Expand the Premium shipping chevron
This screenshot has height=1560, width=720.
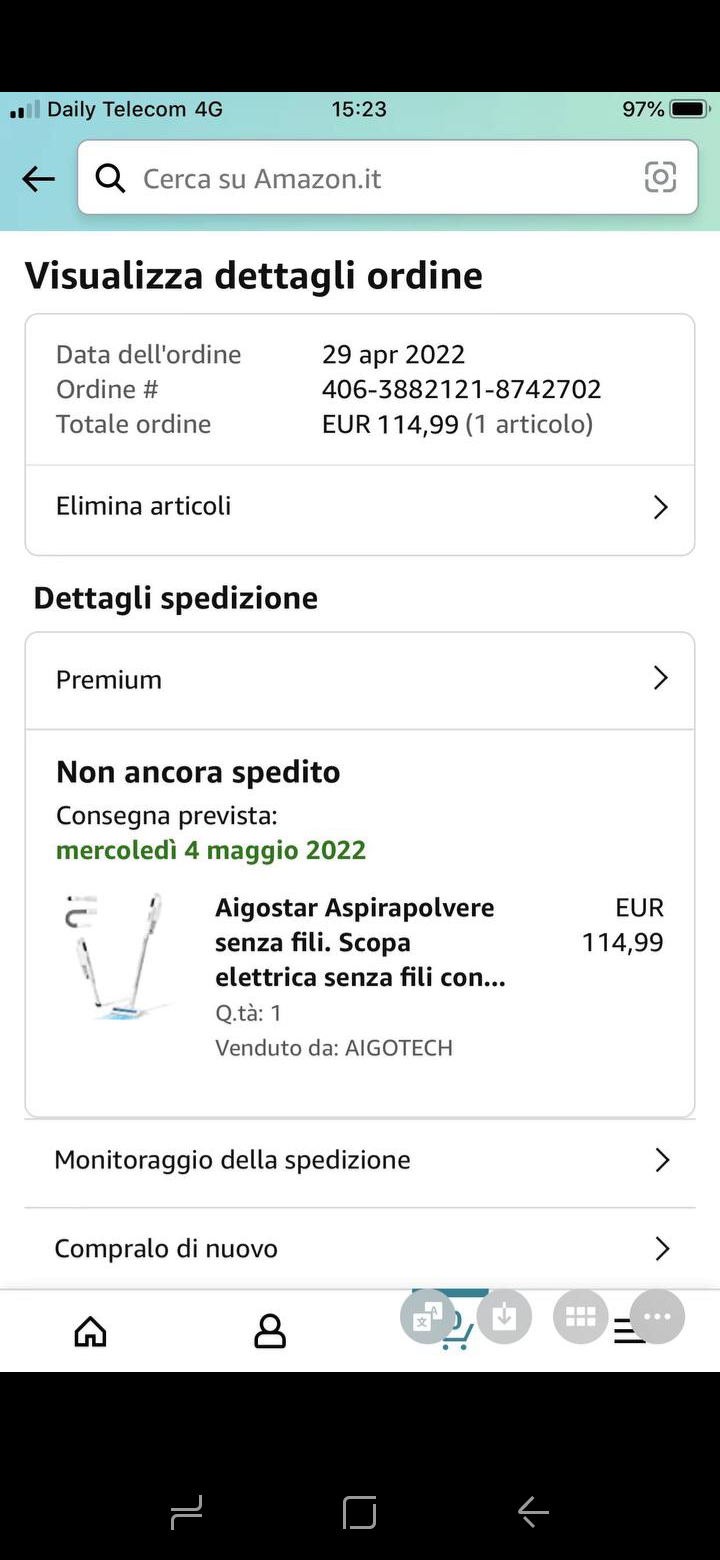[x=660, y=679]
